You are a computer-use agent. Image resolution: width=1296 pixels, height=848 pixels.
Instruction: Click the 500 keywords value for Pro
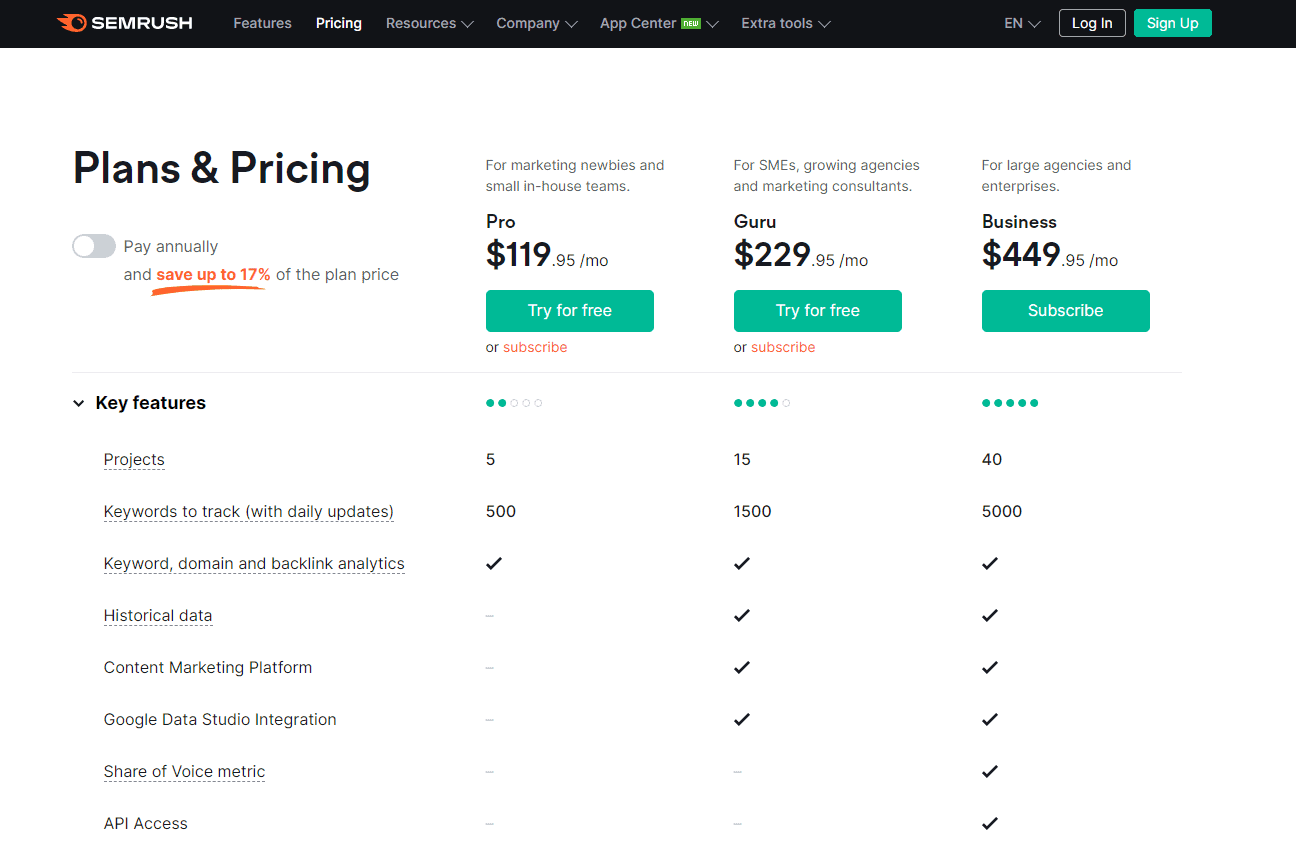coord(501,511)
